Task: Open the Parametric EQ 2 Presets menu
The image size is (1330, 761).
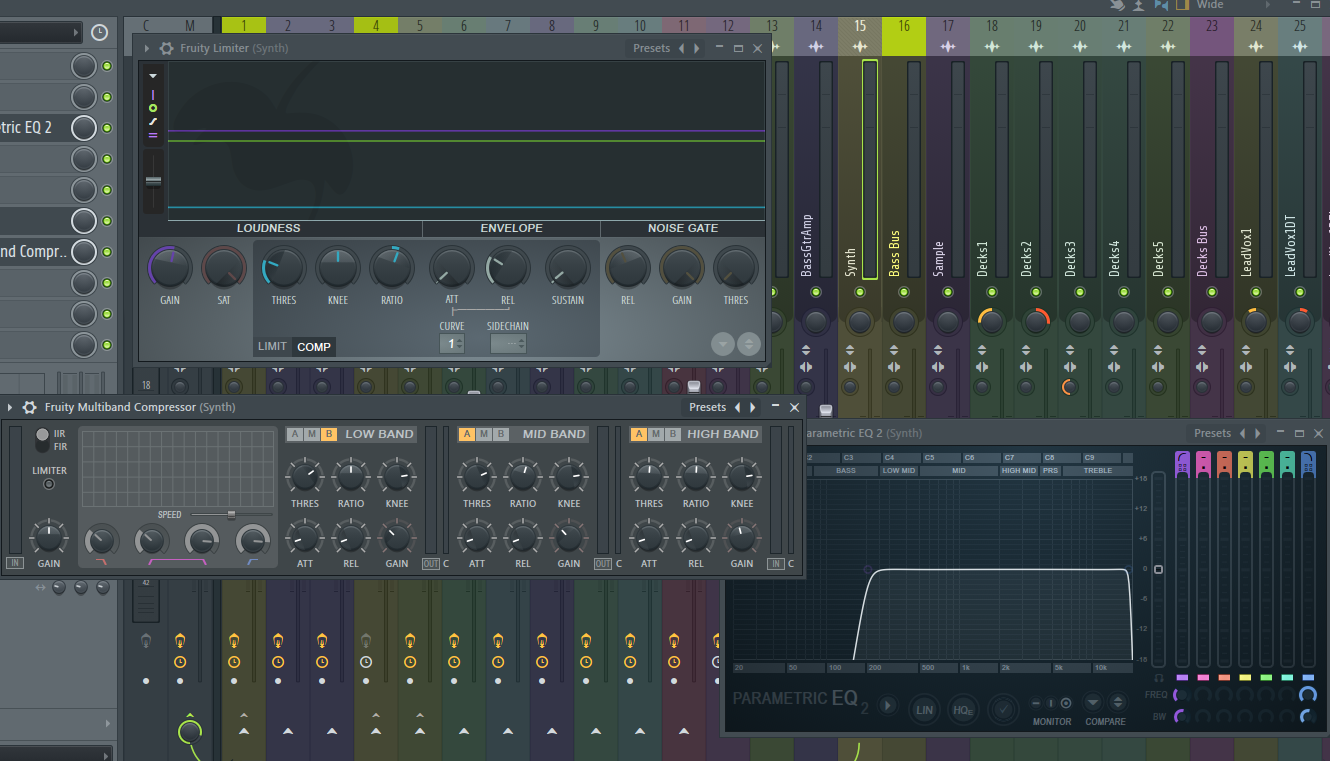Action: 1212,433
